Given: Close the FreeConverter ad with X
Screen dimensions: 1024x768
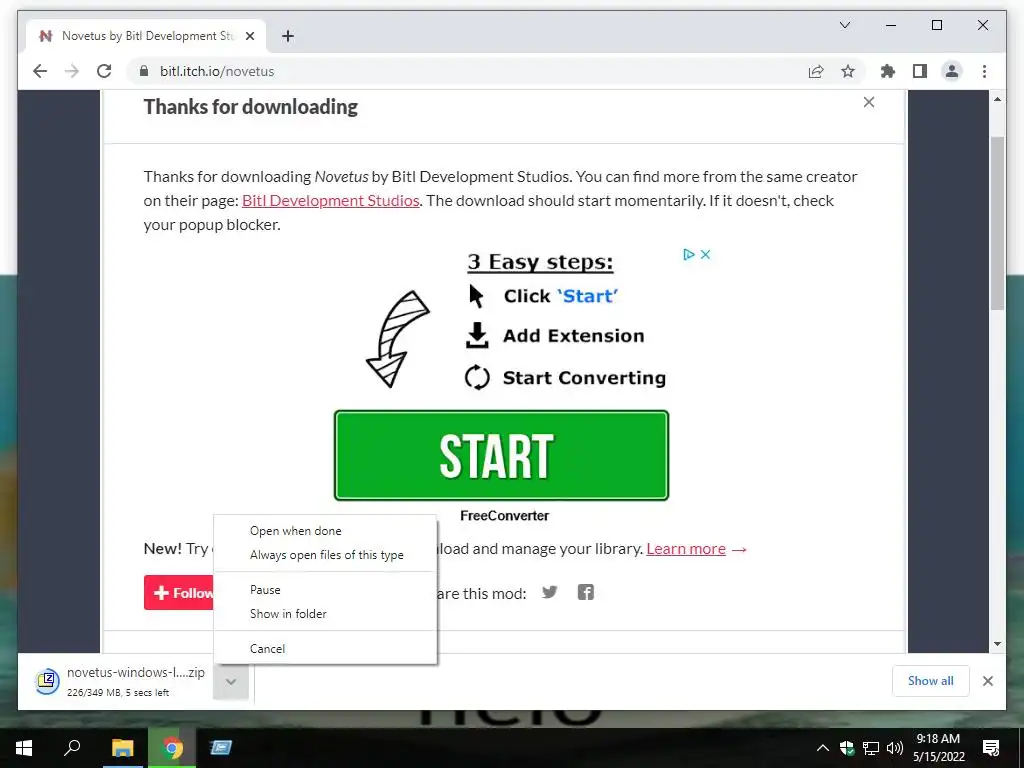Looking at the screenshot, I should [705, 255].
